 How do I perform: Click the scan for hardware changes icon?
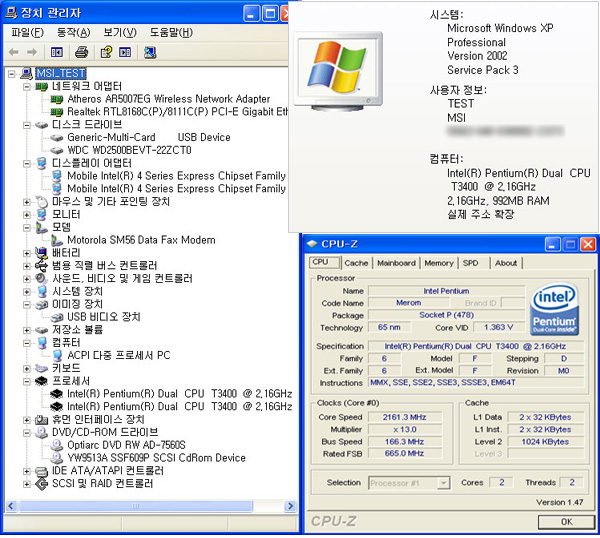(150, 52)
